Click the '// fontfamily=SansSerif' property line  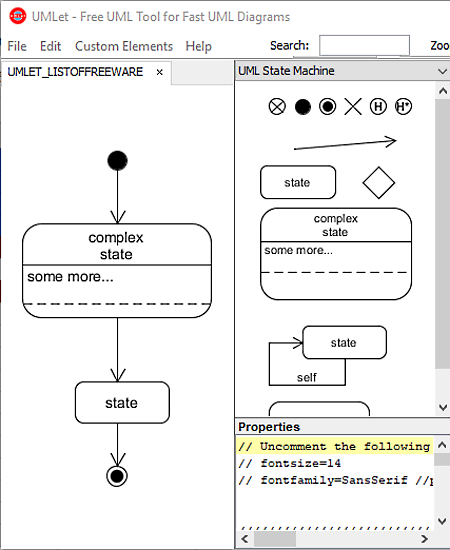[335, 480]
